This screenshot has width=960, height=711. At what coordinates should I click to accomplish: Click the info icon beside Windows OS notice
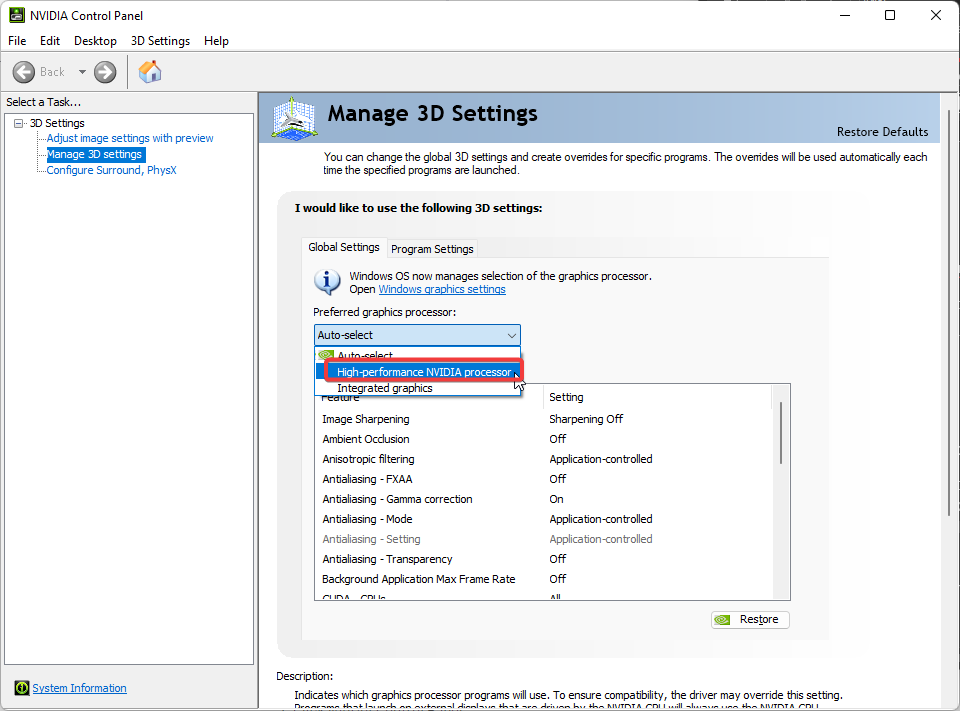tap(328, 282)
